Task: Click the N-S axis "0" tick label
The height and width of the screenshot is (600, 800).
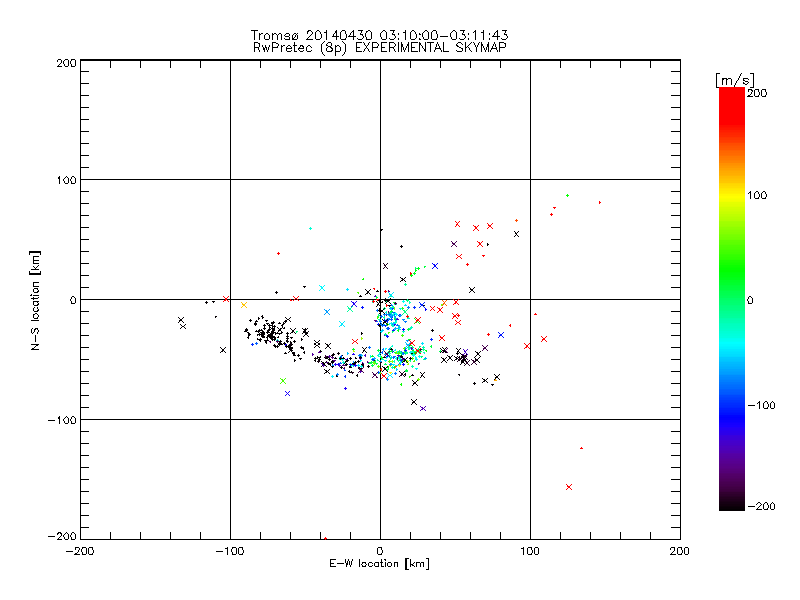Action: coord(73,300)
